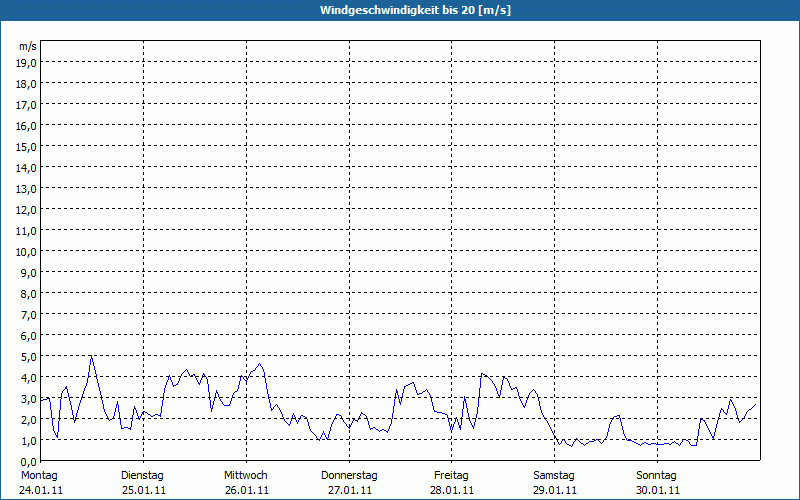Screen dimensions: 800x500
Task: Click the date label 26.01.11
Action: [x=247, y=491]
